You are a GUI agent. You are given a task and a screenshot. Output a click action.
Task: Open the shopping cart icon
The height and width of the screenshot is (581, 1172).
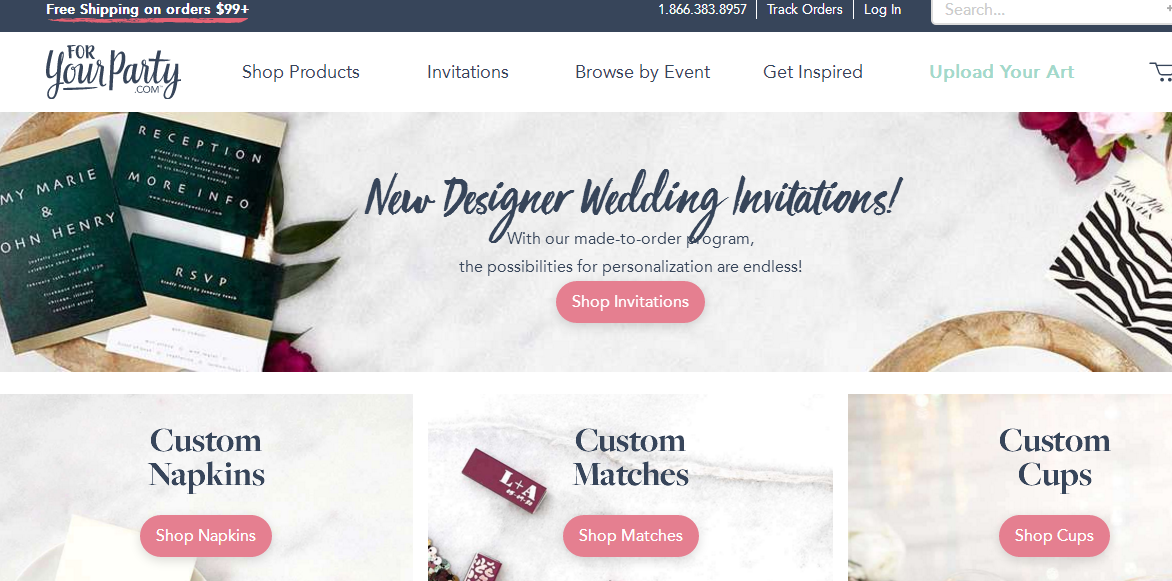pos(1161,71)
